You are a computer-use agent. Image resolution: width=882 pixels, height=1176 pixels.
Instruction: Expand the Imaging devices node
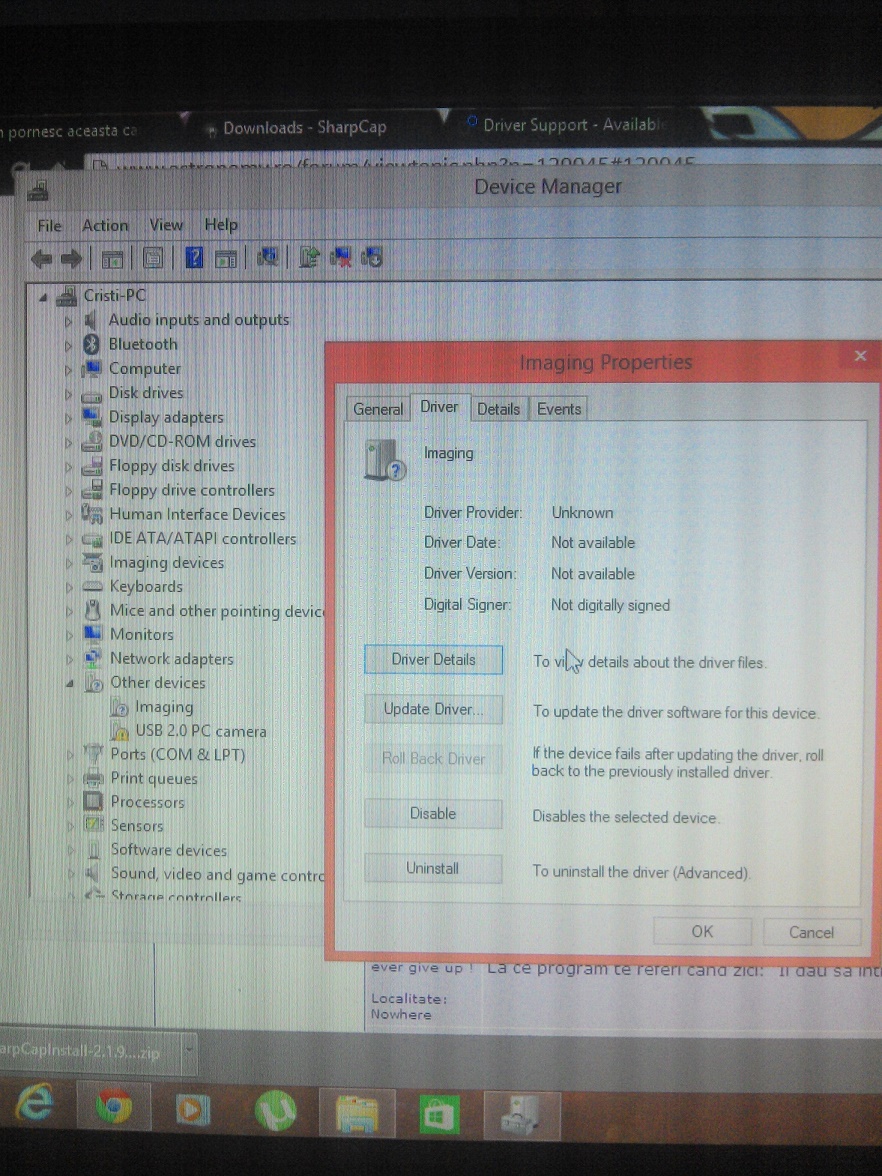(x=69, y=563)
